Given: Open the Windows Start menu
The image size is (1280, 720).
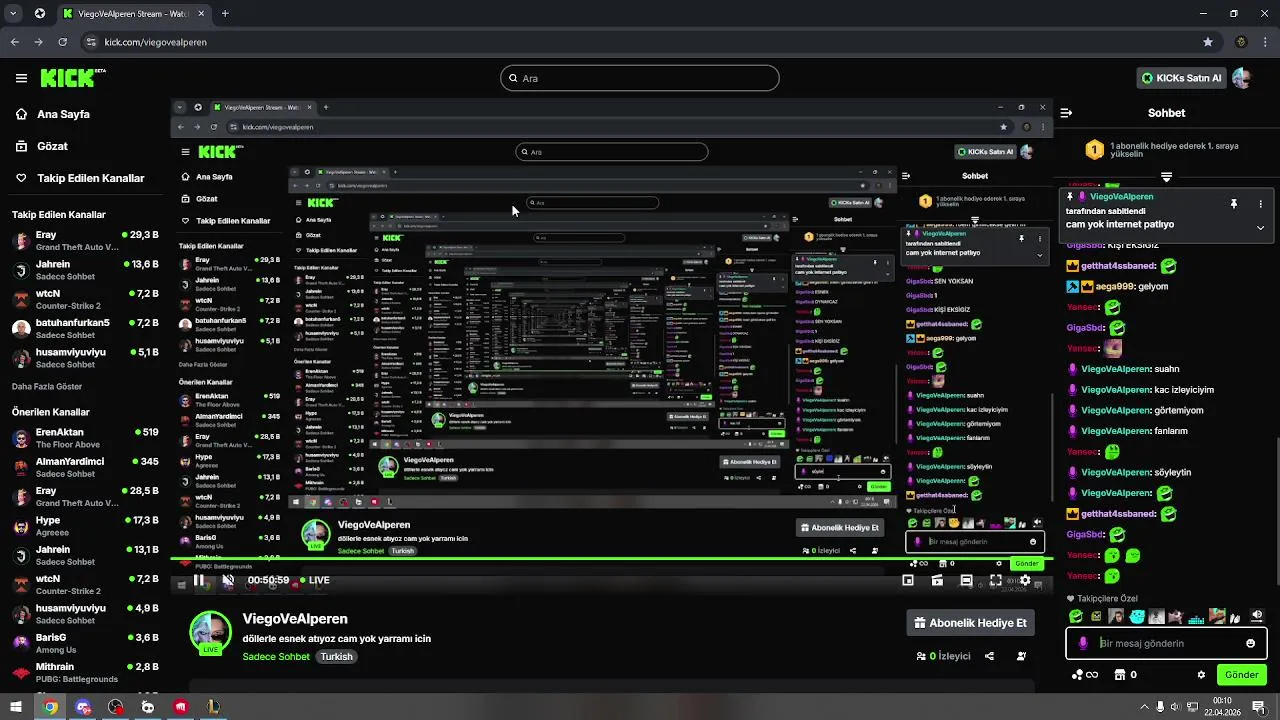Looking at the screenshot, I should tap(15, 706).
